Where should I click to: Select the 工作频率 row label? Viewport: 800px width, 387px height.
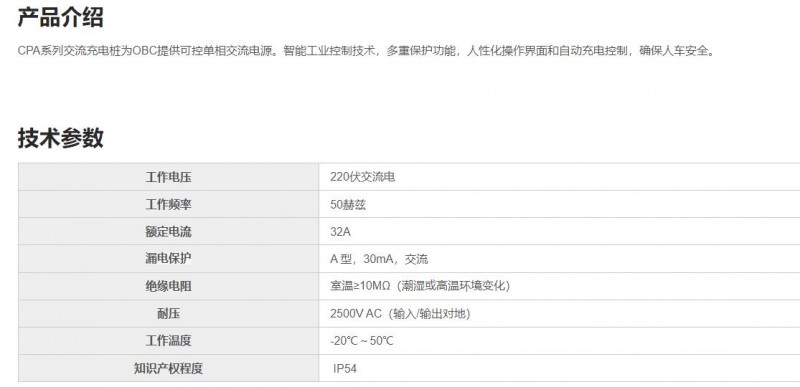point(168,204)
